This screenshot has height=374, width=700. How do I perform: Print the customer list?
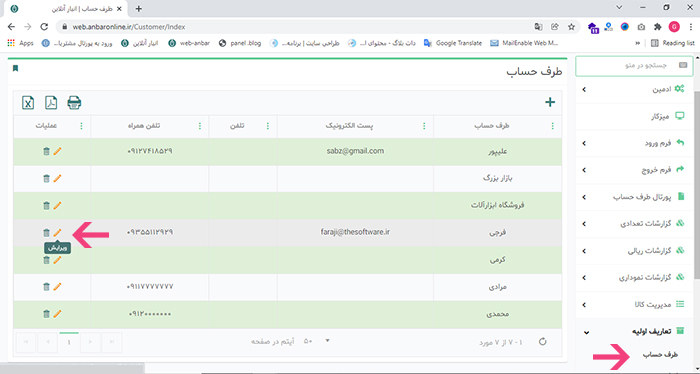coord(74,103)
